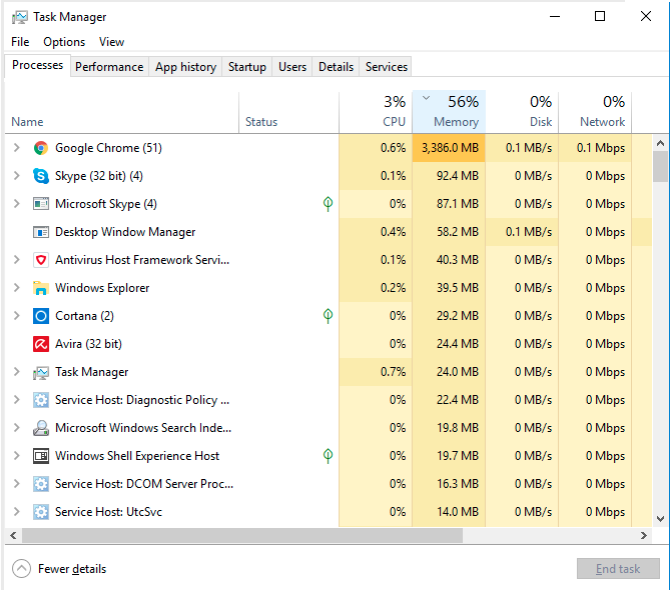Viewport: 670px width, 590px height.
Task: Click the vertical scrollbar up arrow
Action: coord(660,143)
